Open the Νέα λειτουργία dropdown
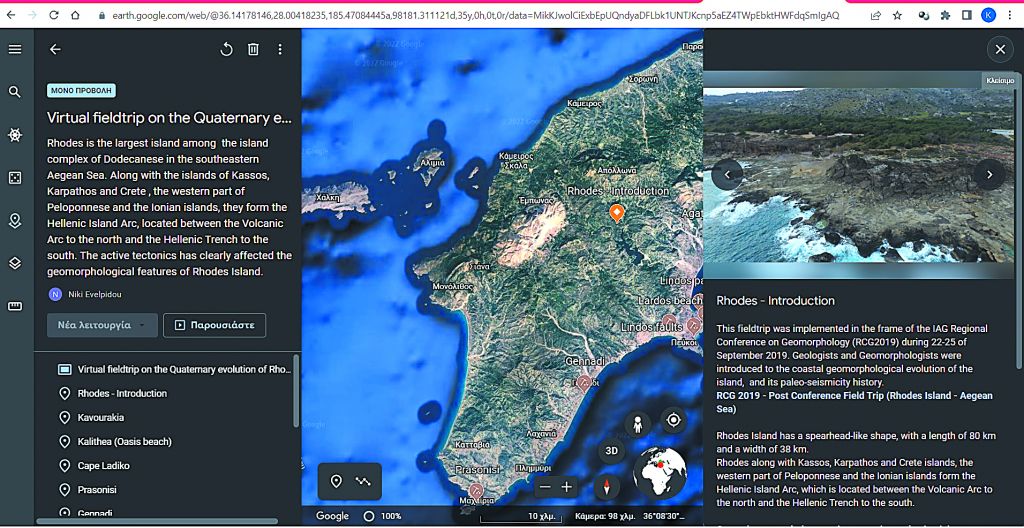The width and height of the screenshot is (1024, 528). point(103,325)
